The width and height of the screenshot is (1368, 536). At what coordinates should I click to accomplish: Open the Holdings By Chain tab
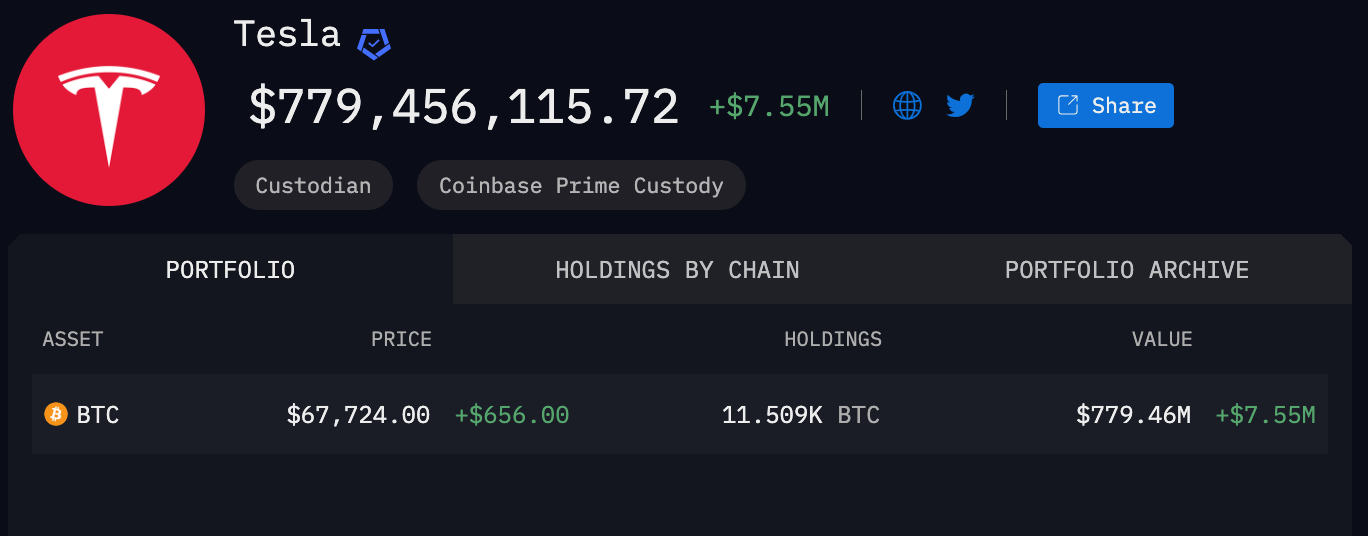[677, 270]
